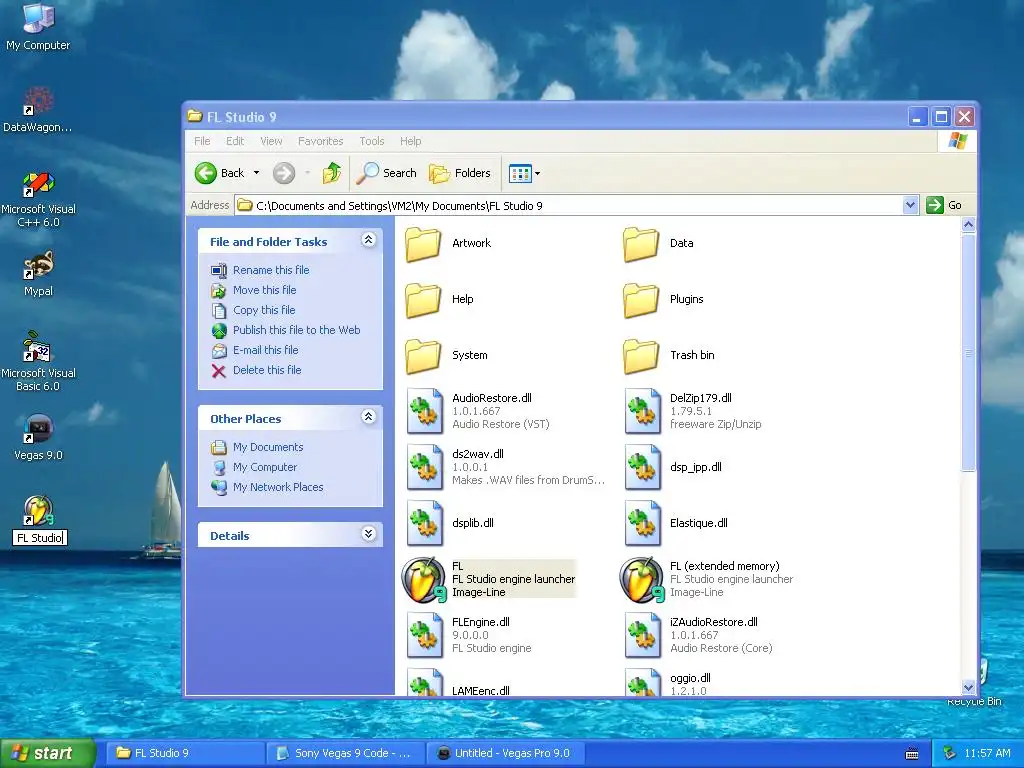The width and height of the screenshot is (1024, 768).
Task: Click the scrollbar up arrow
Action: coord(968,225)
